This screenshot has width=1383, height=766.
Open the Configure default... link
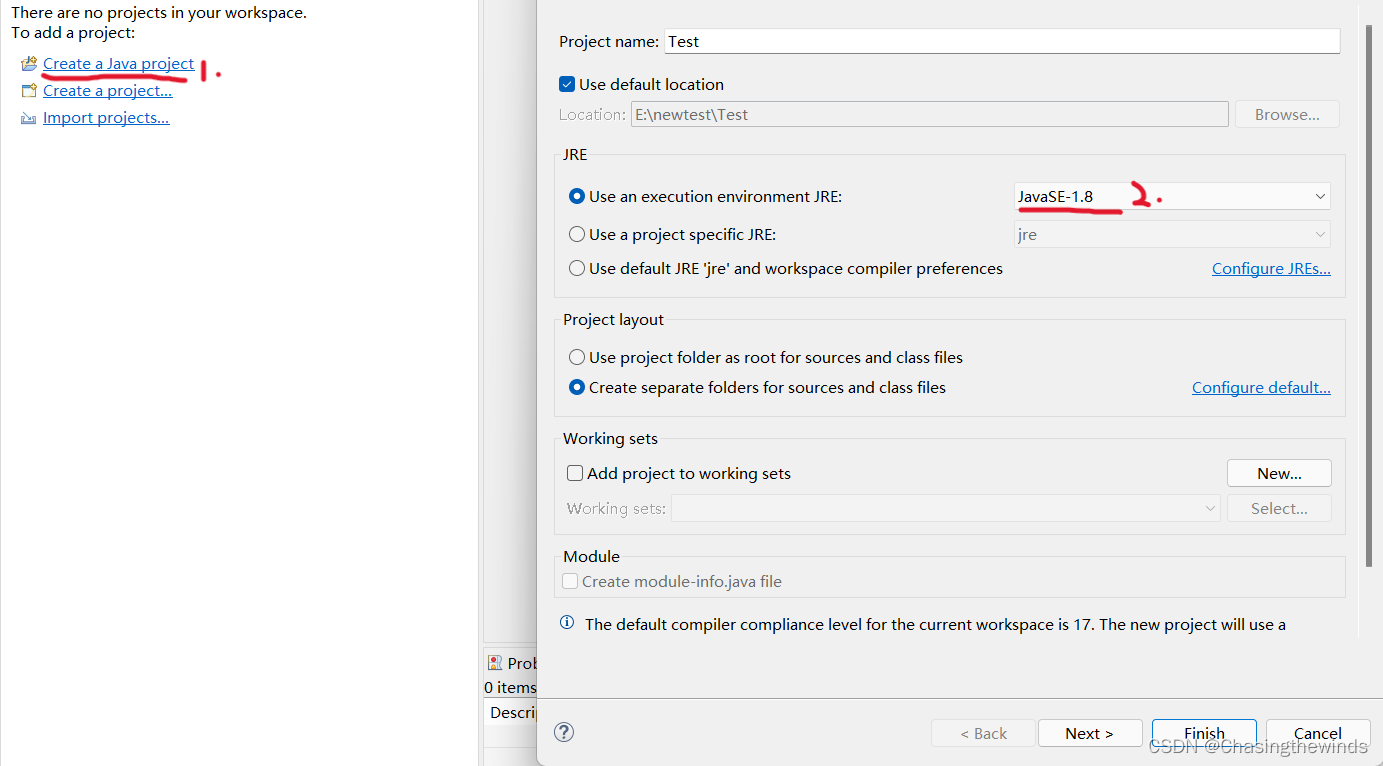(1261, 388)
